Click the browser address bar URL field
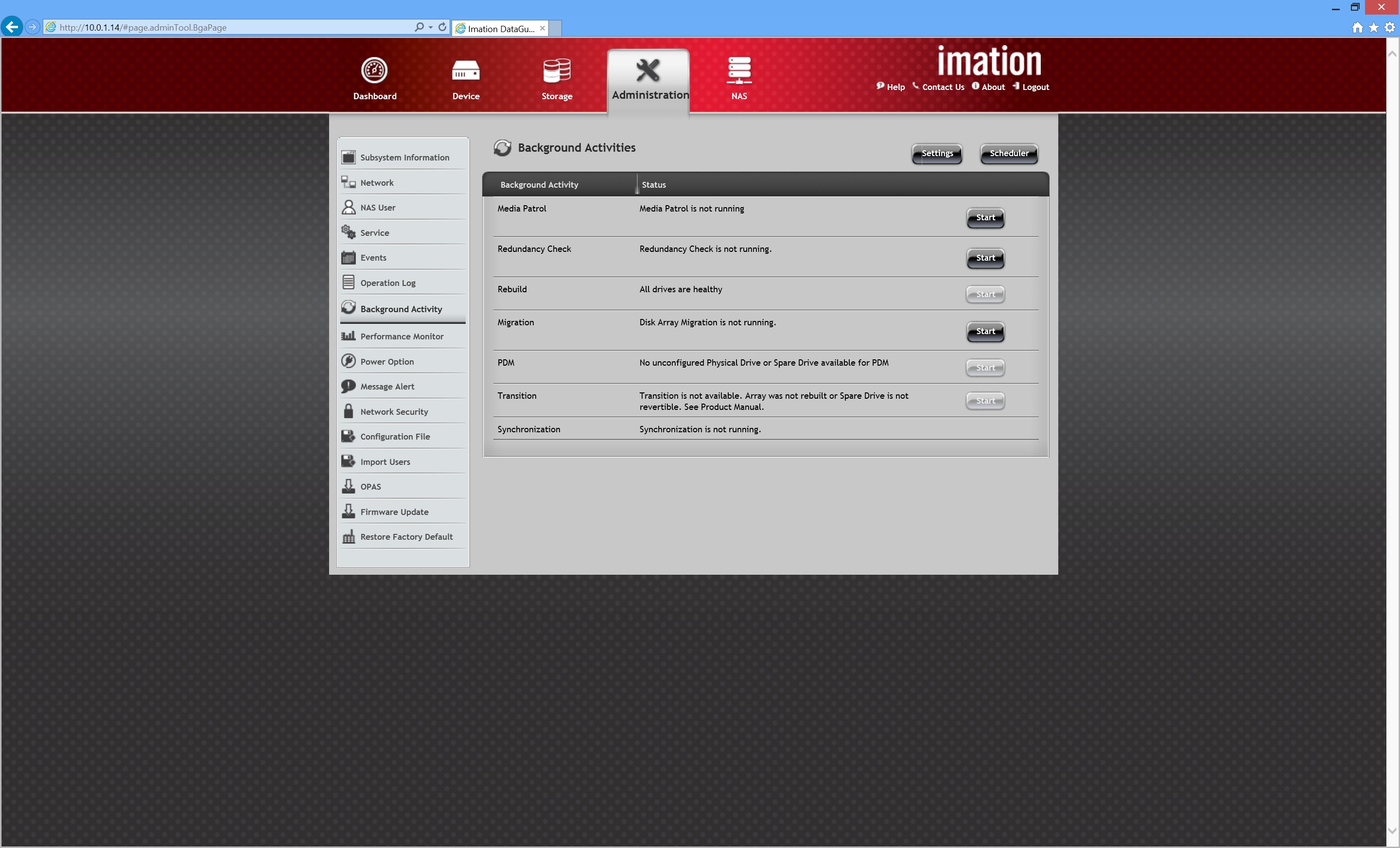Image resolution: width=1400 pixels, height=848 pixels. point(227,27)
